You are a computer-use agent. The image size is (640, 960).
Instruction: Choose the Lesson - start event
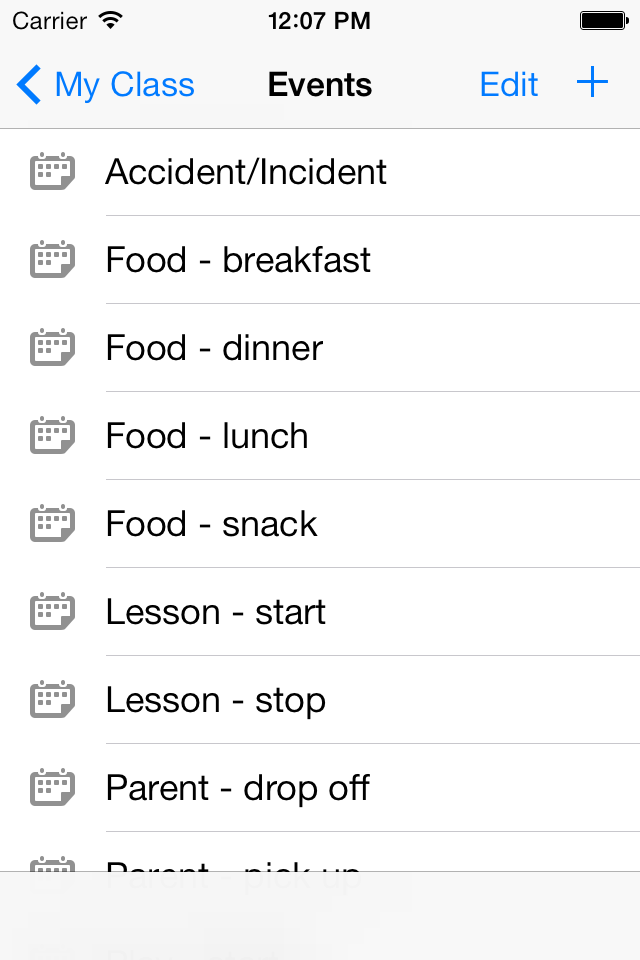[320, 612]
